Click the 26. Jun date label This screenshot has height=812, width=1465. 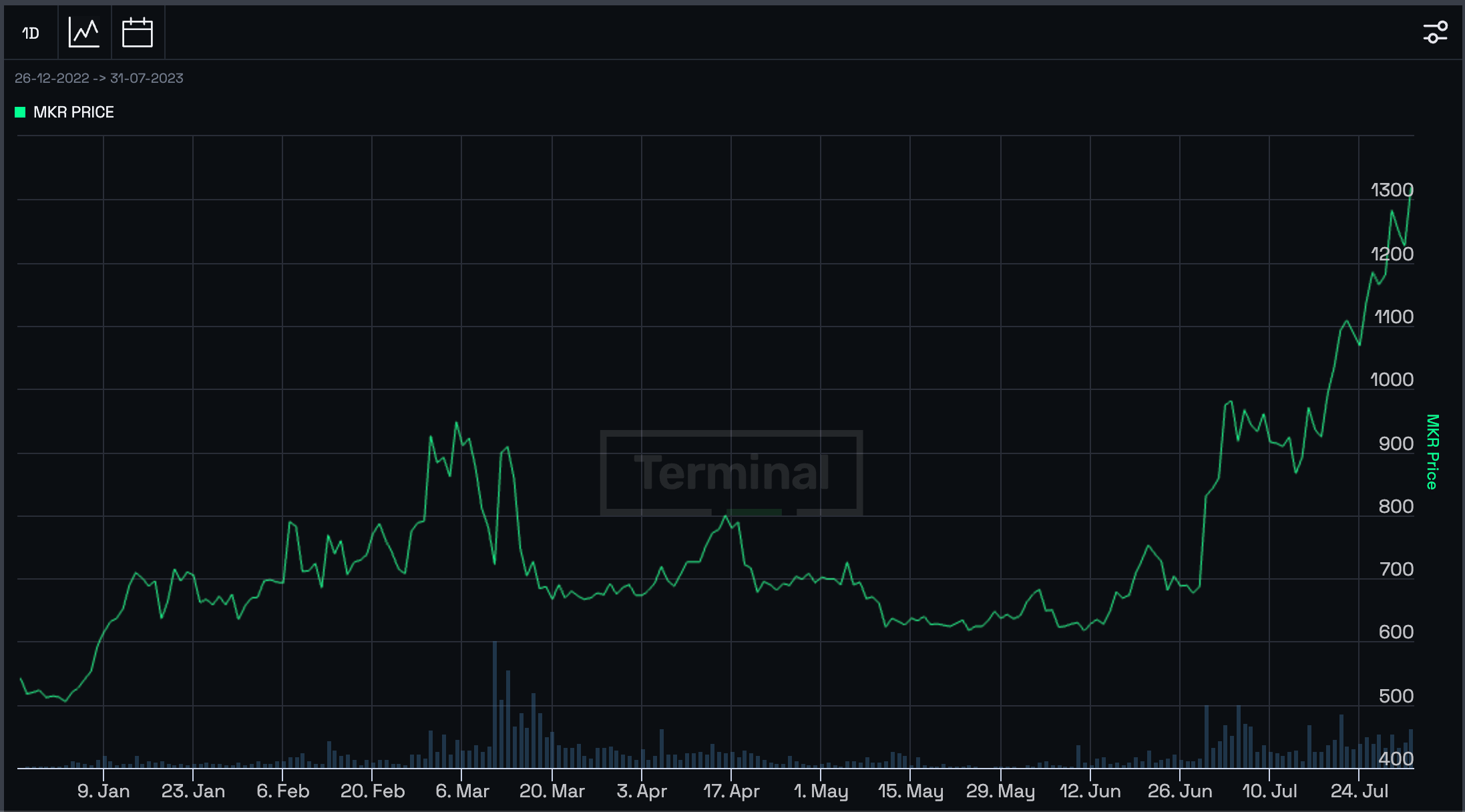coord(1180,791)
